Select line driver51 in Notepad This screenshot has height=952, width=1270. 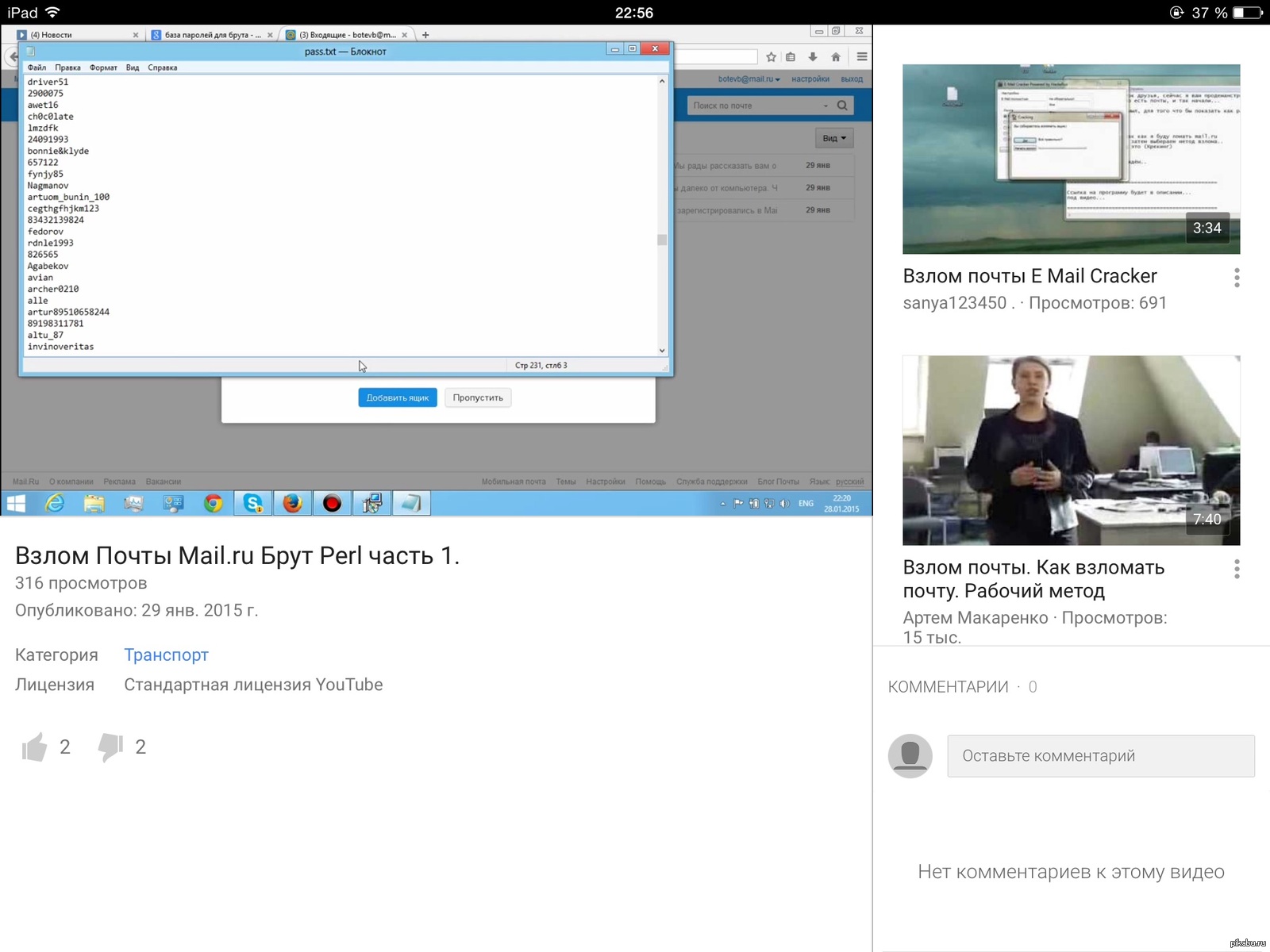(x=48, y=82)
